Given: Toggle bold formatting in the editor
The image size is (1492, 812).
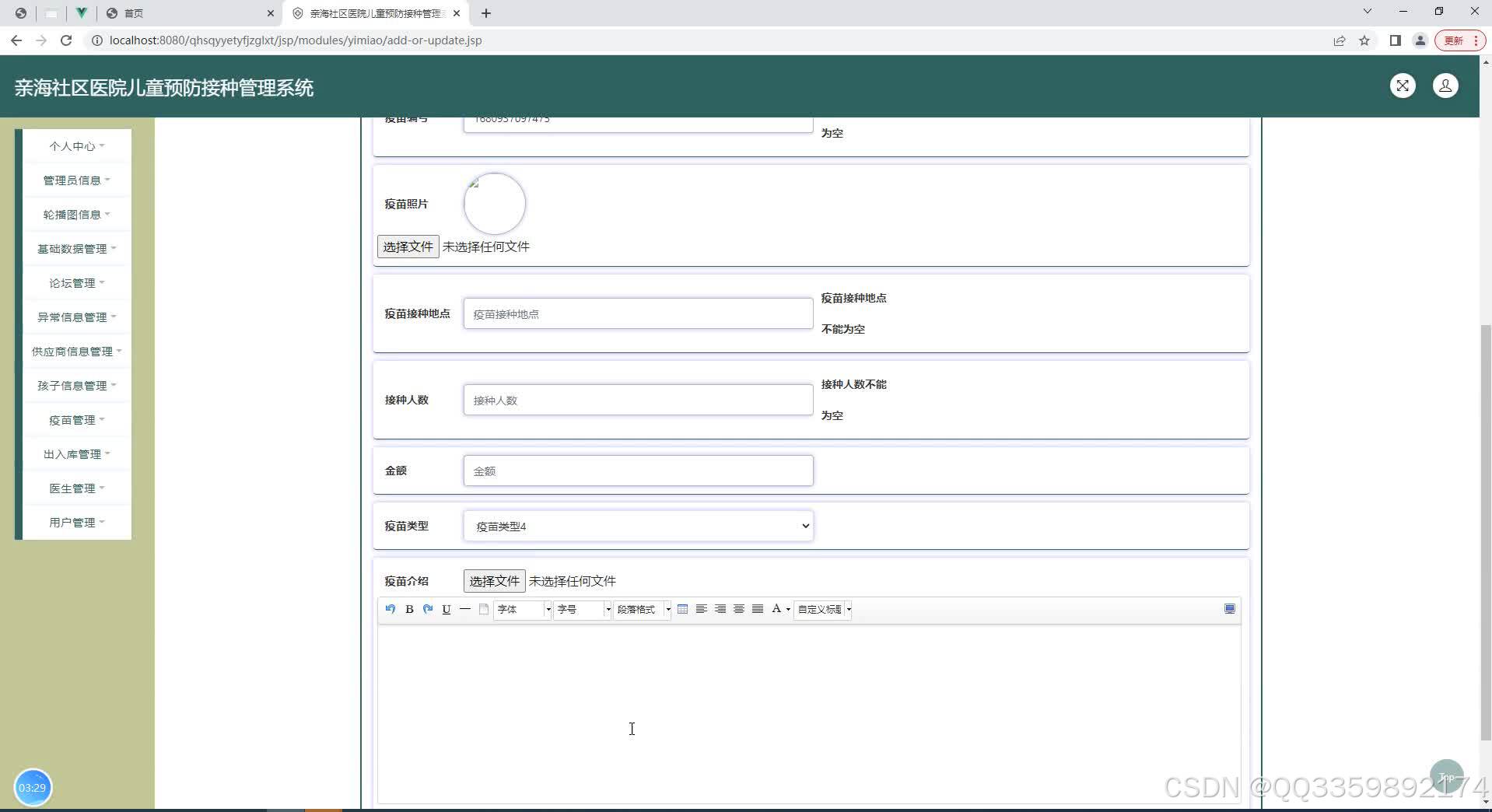Looking at the screenshot, I should point(409,609).
